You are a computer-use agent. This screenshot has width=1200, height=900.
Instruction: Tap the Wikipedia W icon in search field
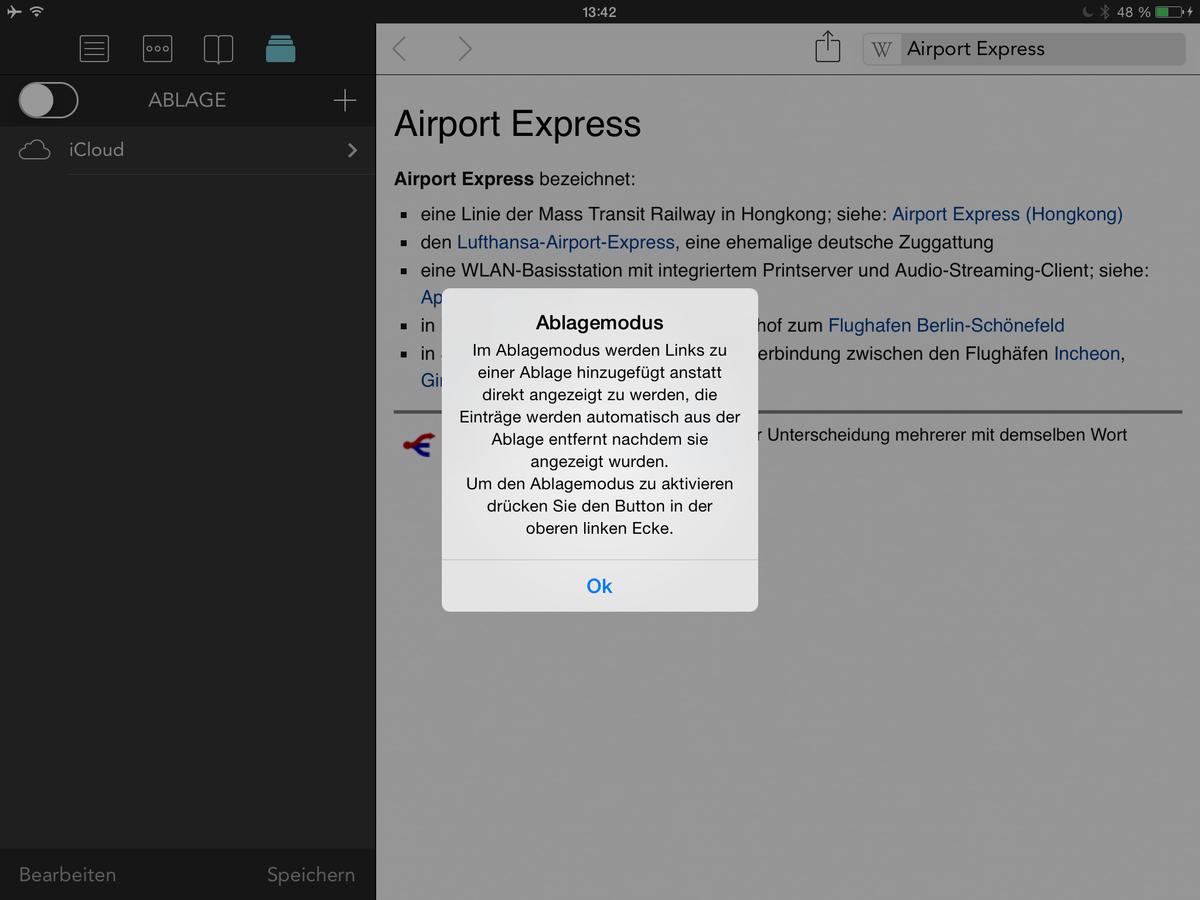click(881, 49)
